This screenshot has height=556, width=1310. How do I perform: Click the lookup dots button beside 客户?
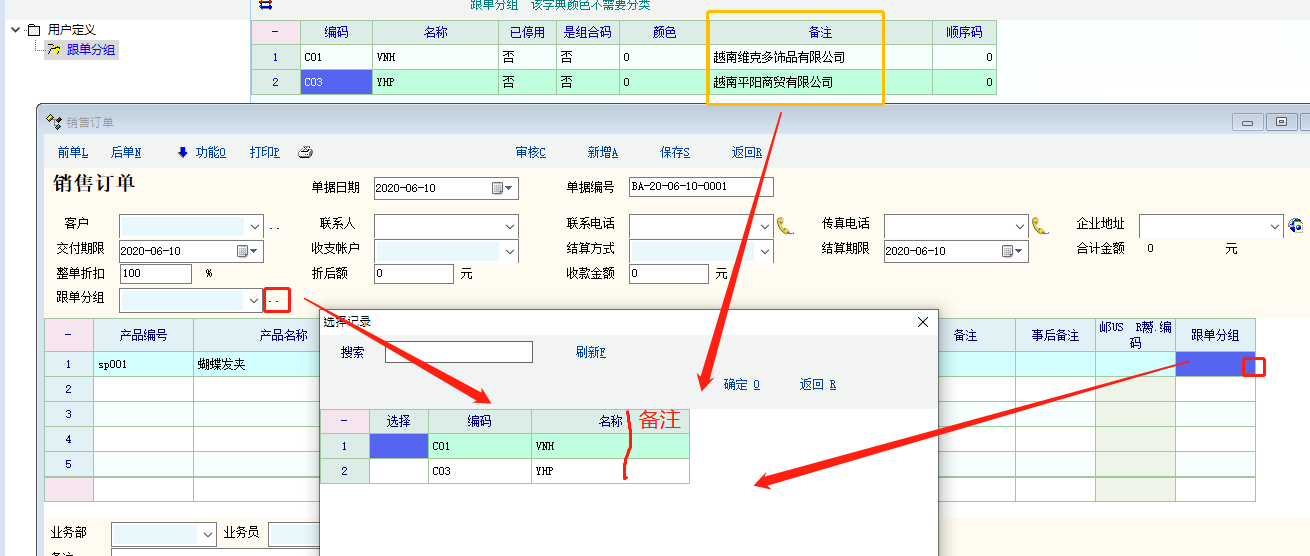(274, 226)
